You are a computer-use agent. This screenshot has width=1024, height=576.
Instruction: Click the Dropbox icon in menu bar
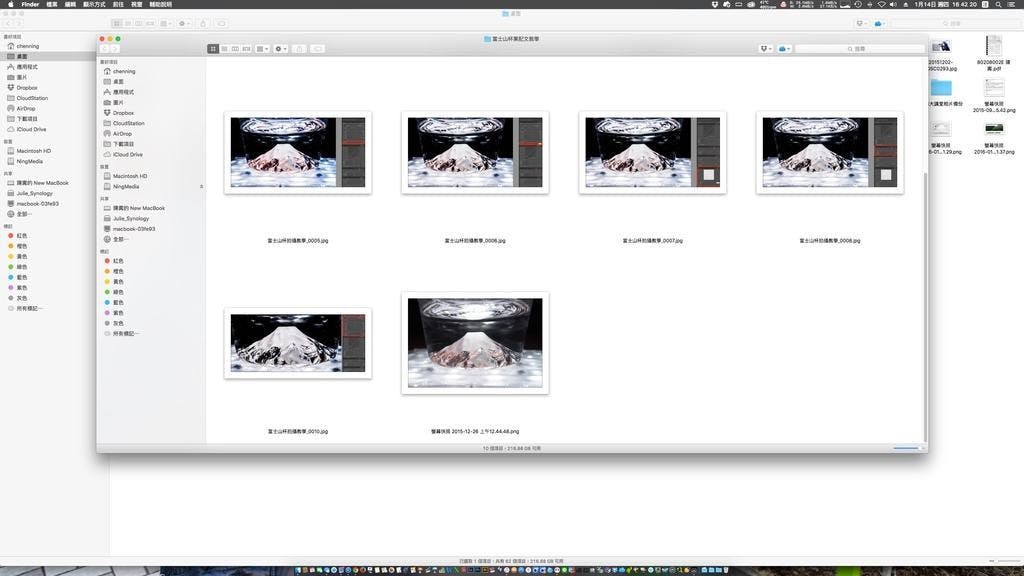coord(714,5)
